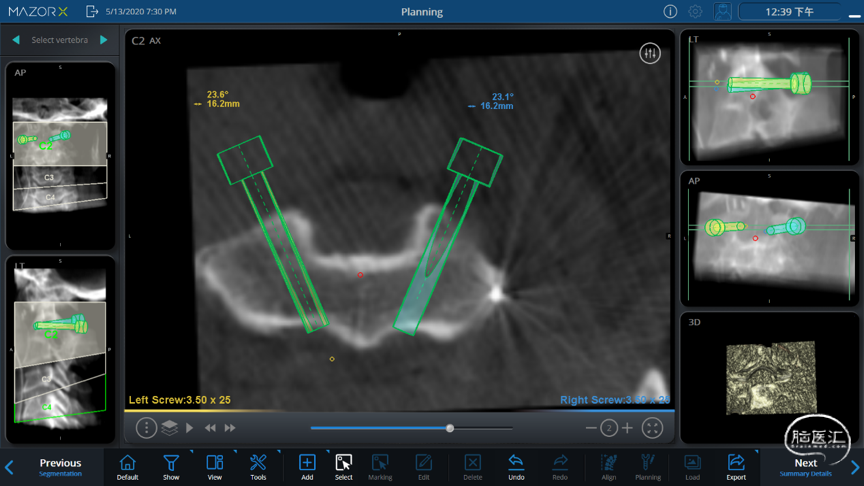Select the right screw in axial view
Image resolution: width=864 pixels, height=486 pixels.
(x=447, y=236)
